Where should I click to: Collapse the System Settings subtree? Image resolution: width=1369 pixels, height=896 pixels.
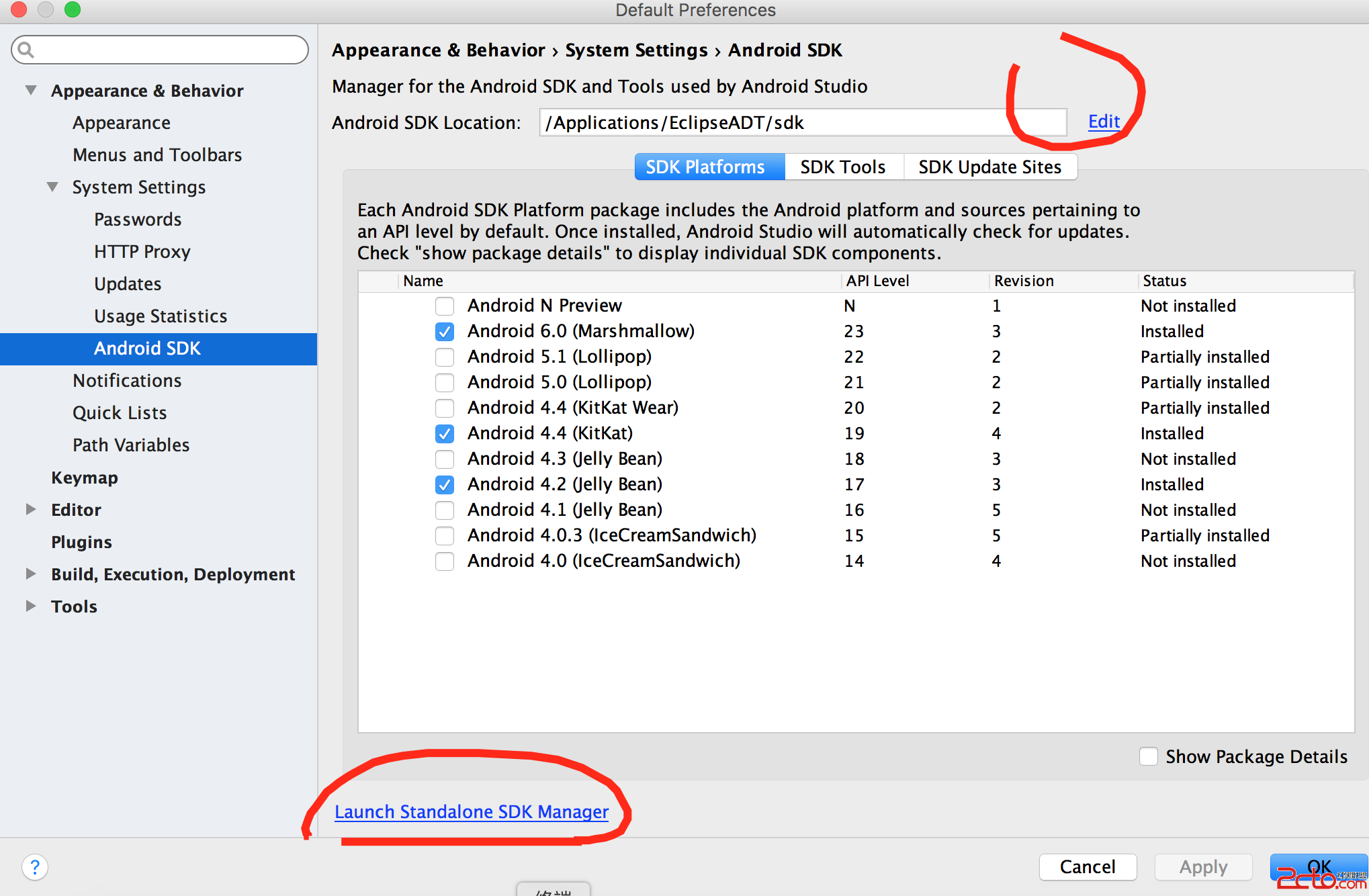(x=52, y=187)
